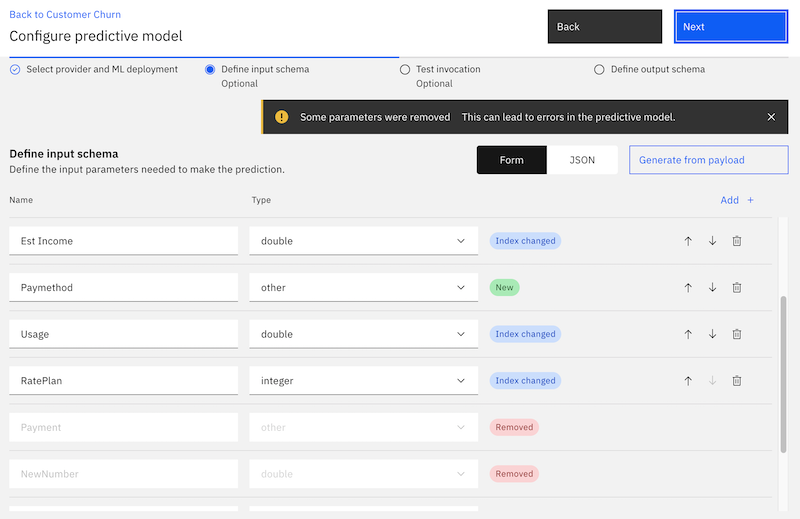
Task: Open type dropdown for Est Income
Action: (x=363, y=241)
